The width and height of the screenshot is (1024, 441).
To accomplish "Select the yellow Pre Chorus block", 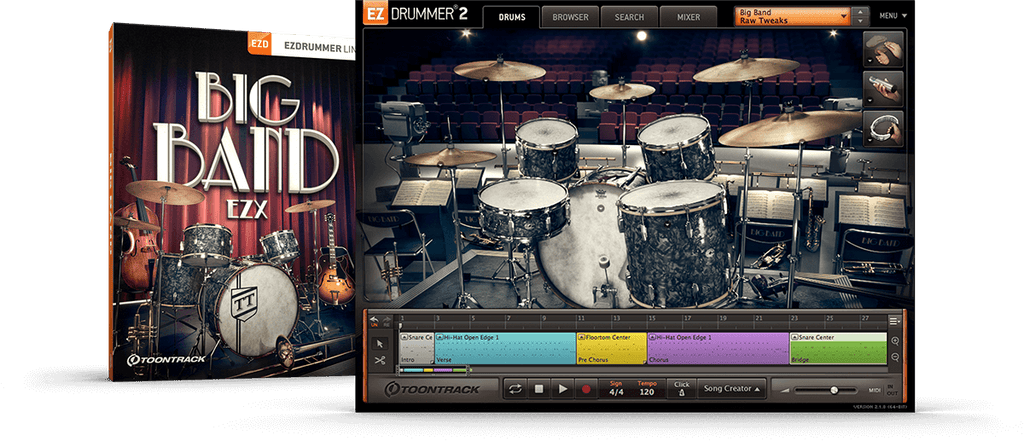I will (x=611, y=348).
